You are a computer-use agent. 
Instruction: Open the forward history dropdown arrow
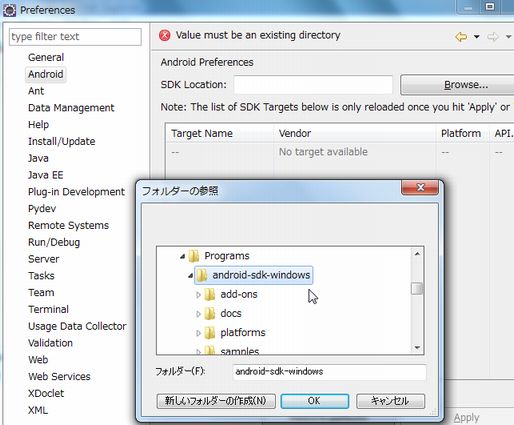point(508,37)
